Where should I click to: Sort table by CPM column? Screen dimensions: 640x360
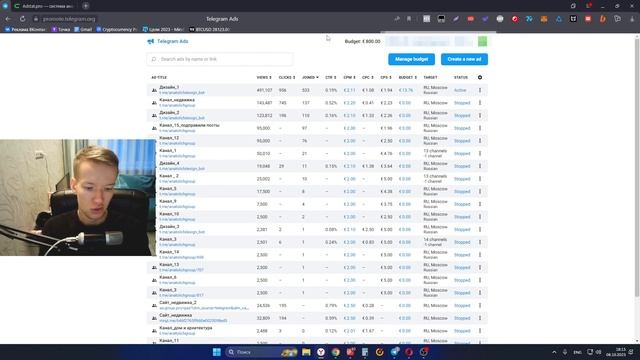coord(349,77)
